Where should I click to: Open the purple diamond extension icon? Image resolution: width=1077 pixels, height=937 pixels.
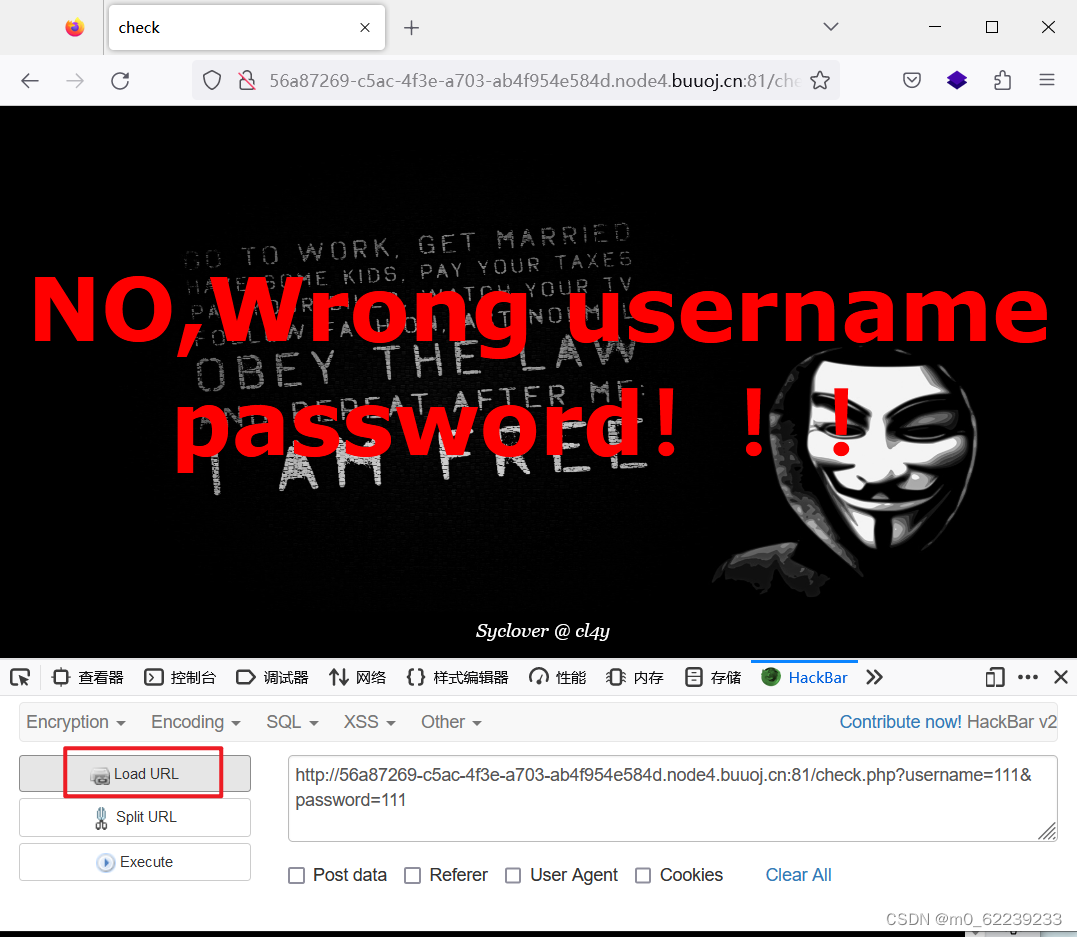point(957,81)
